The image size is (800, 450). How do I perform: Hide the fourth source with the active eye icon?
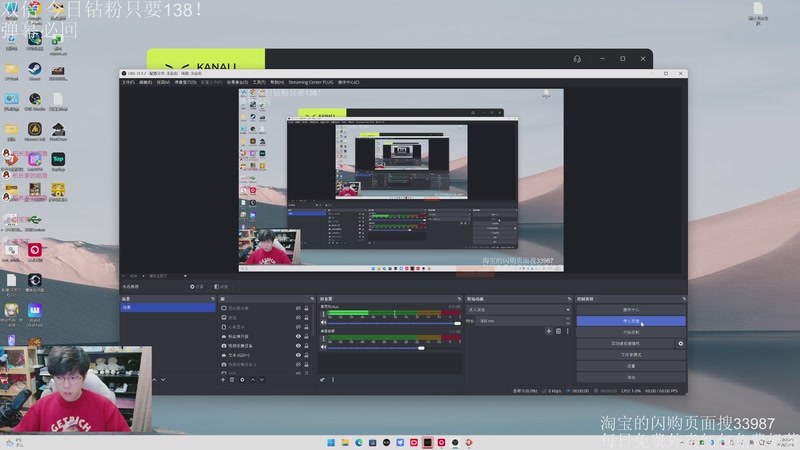(x=298, y=336)
